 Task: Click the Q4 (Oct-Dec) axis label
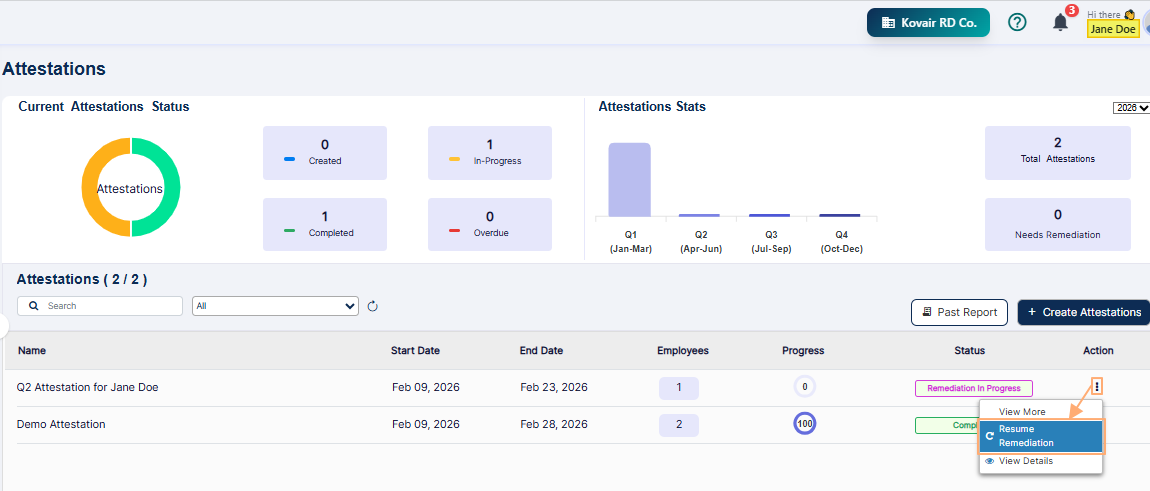(x=841, y=241)
